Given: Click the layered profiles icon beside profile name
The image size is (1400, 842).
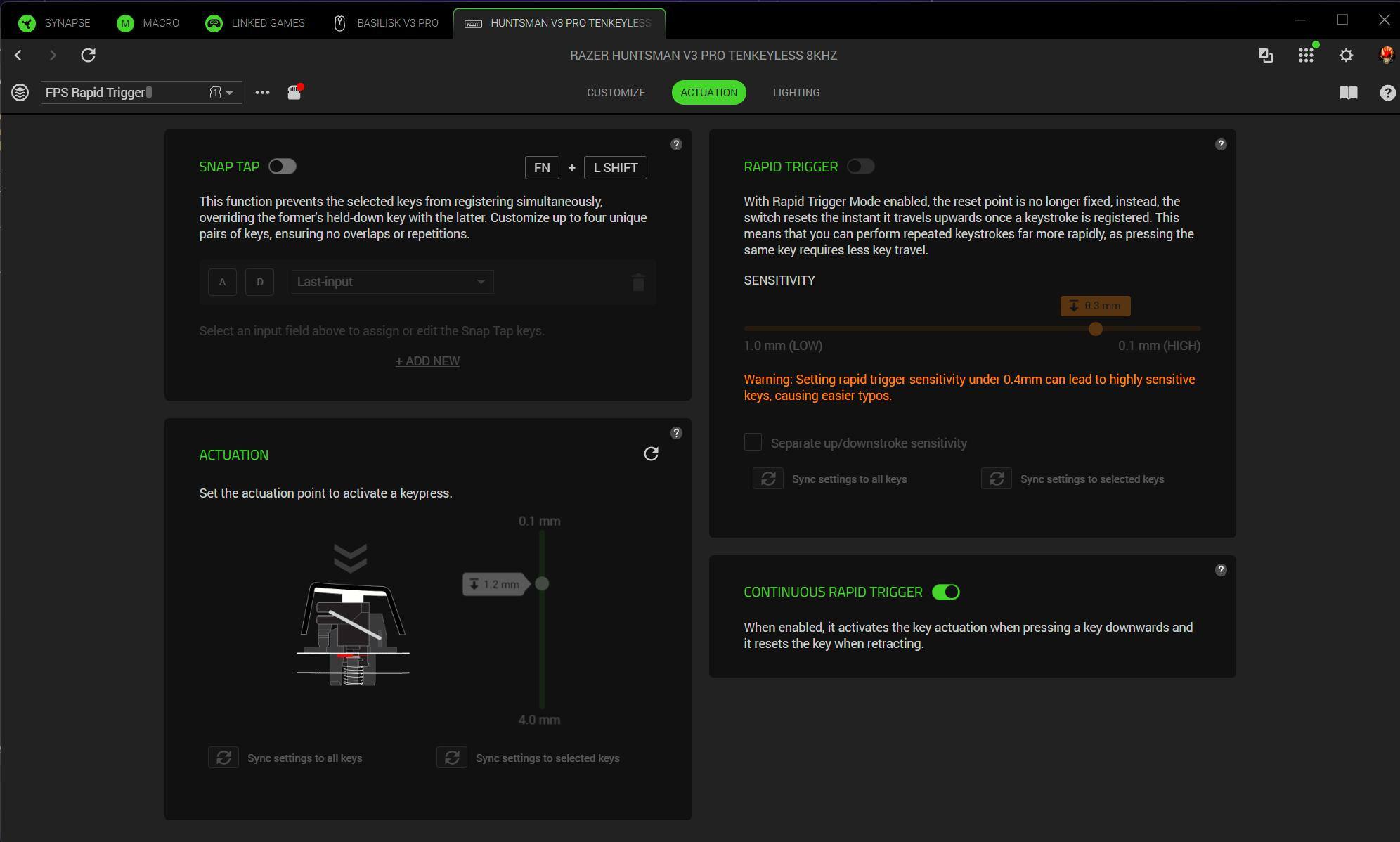Looking at the screenshot, I should point(20,92).
